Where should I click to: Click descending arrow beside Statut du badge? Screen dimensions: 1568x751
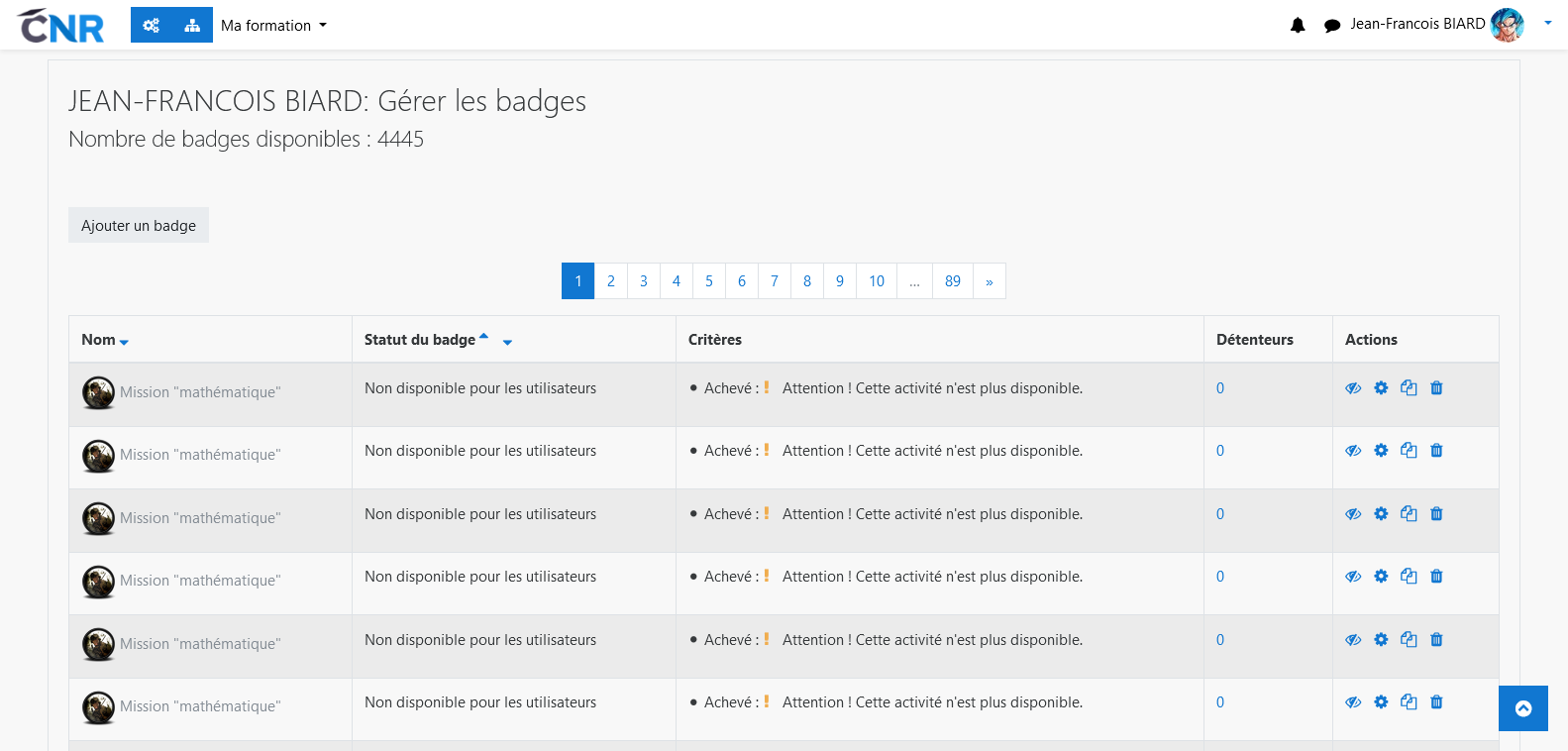[x=507, y=343]
